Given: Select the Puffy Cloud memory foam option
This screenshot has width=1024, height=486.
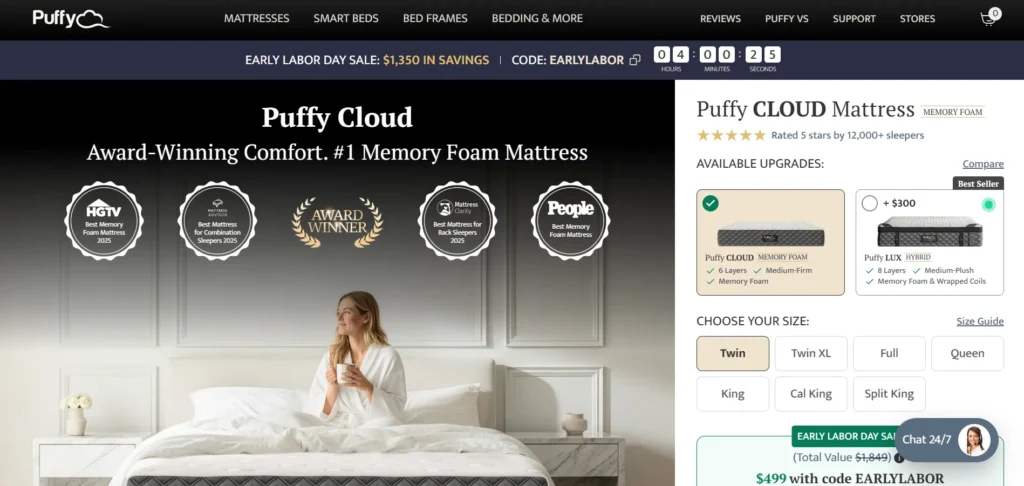Looking at the screenshot, I should pyautogui.click(x=771, y=242).
